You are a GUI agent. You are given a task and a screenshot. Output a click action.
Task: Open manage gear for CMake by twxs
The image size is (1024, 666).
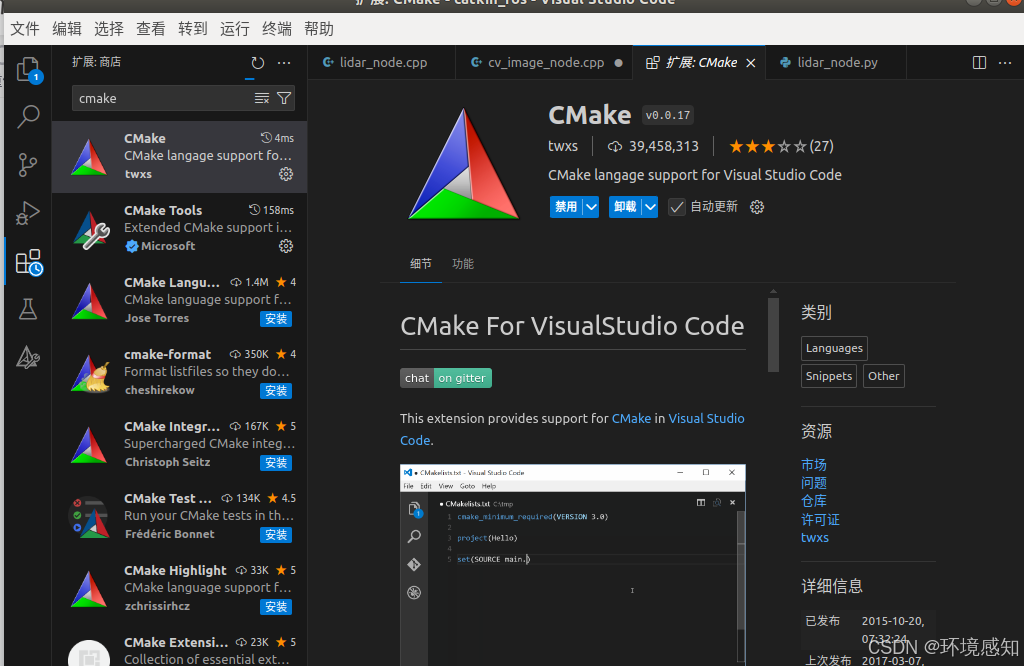coord(286,174)
